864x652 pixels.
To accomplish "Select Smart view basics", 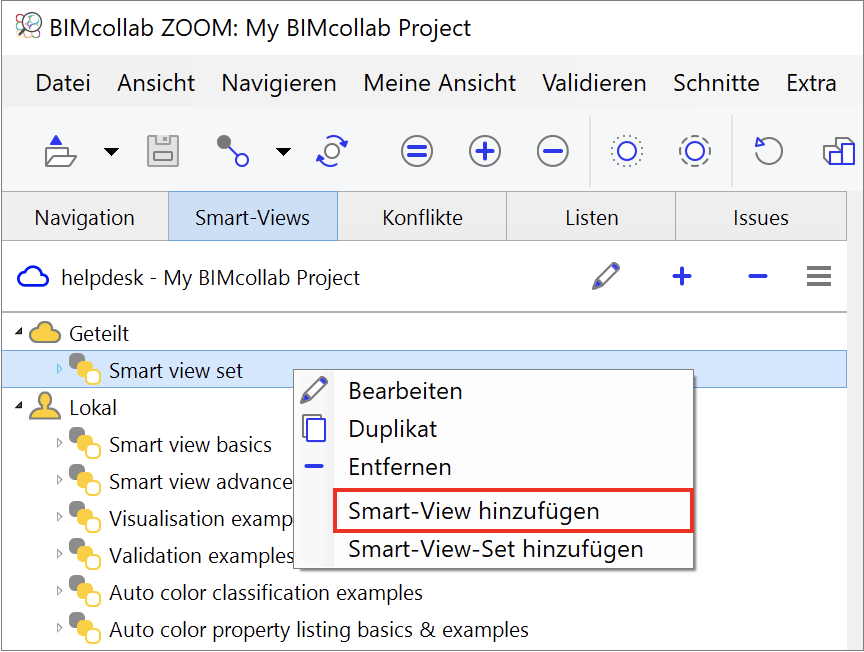I will (x=190, y=445).
